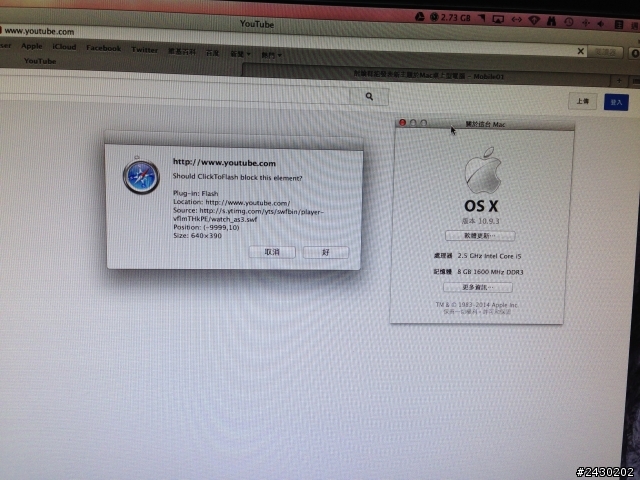Open the iCloud bookmark
640x480 pixels.
64,47
